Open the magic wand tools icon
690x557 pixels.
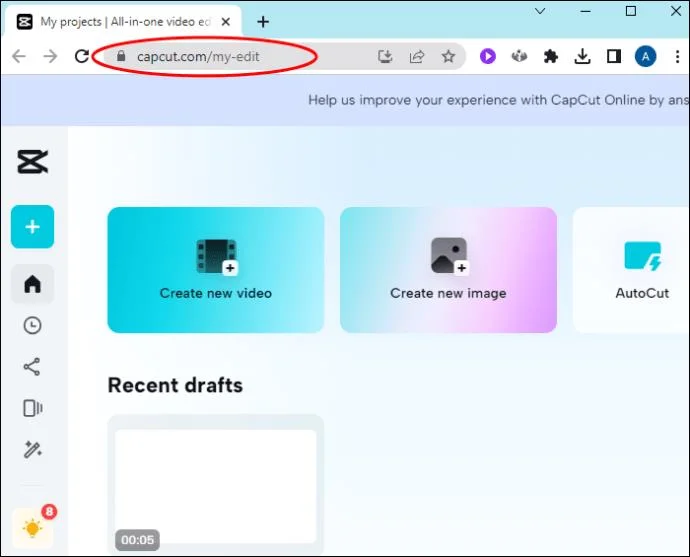[x=33, y=449]
